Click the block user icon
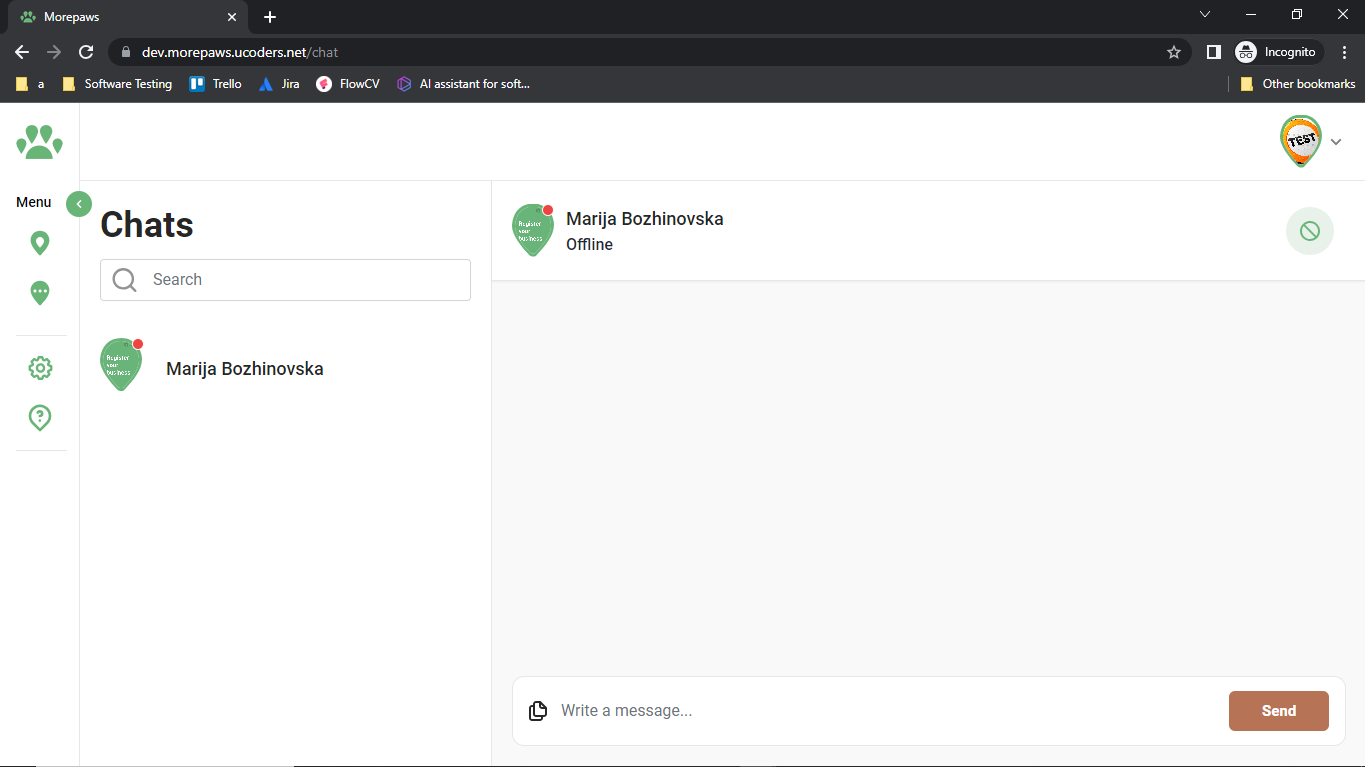 [1309, 231]
